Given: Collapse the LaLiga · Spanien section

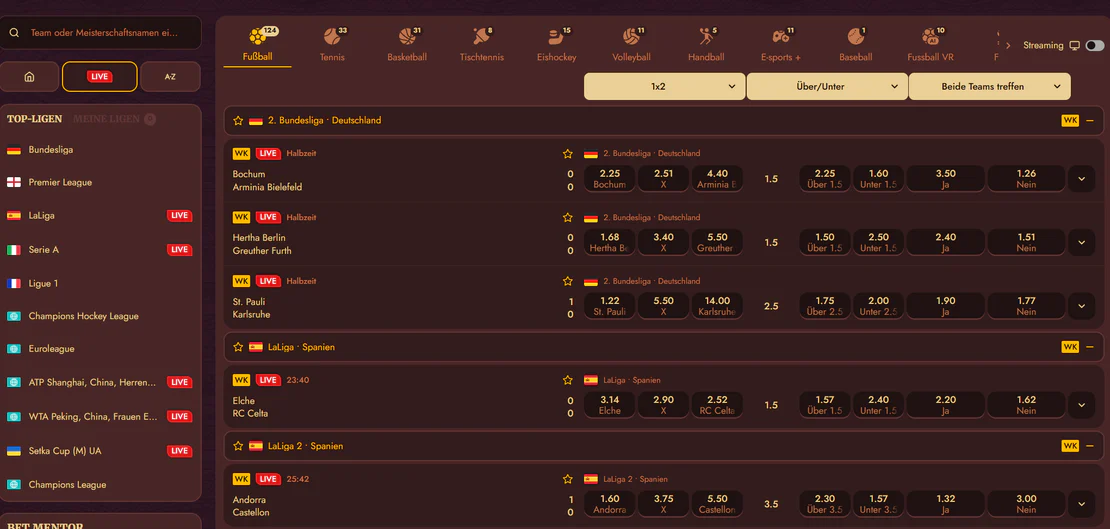Looking at the screenshot, I should click(1090, 347).
